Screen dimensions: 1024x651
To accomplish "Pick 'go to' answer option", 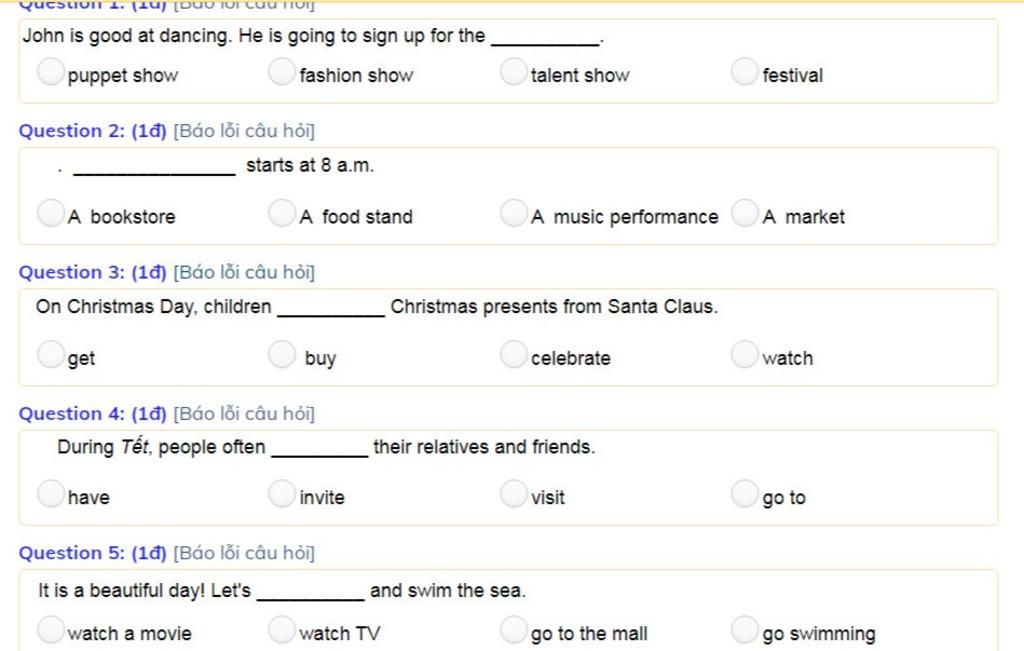I will coord(744,493).
